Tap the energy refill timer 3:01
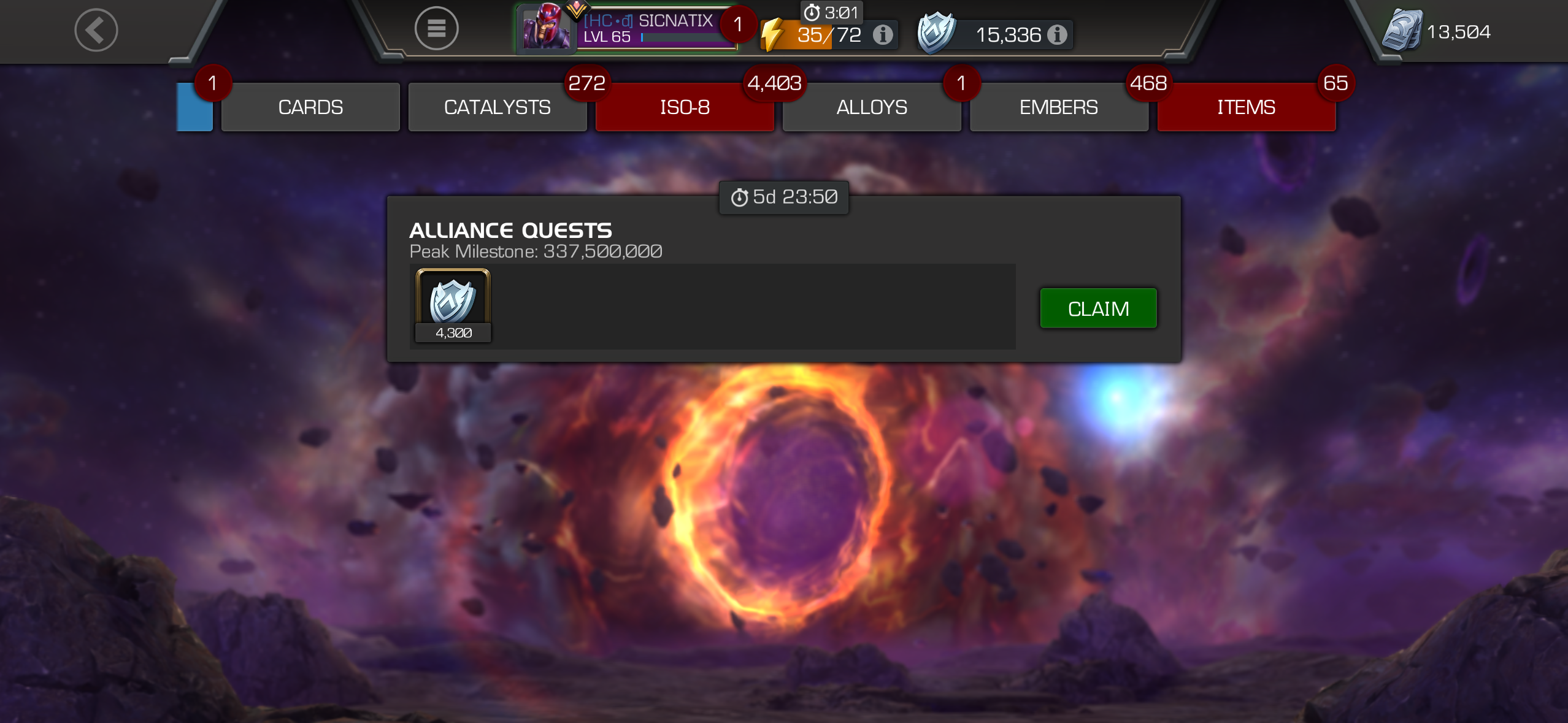Viewport: 1568px width, 723px height. [832, 12]
